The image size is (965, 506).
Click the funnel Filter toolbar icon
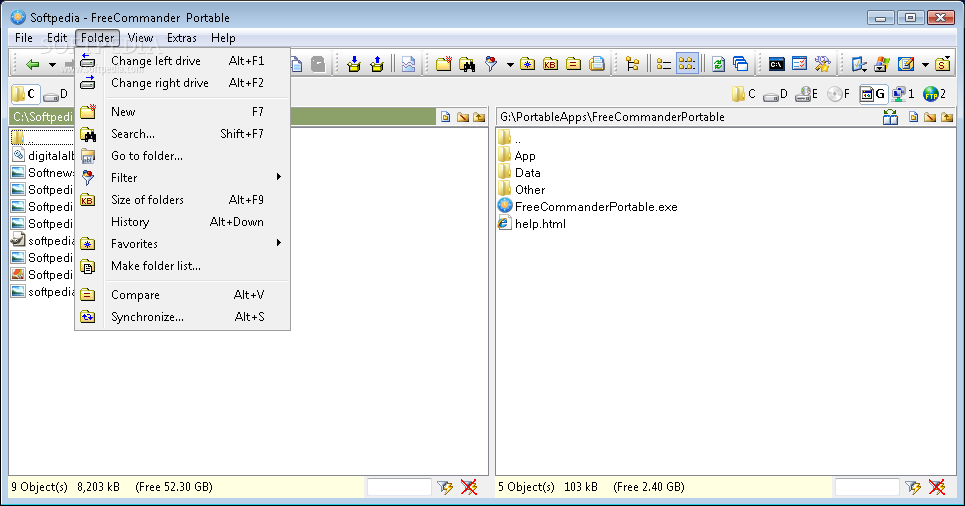coord(491,64)
